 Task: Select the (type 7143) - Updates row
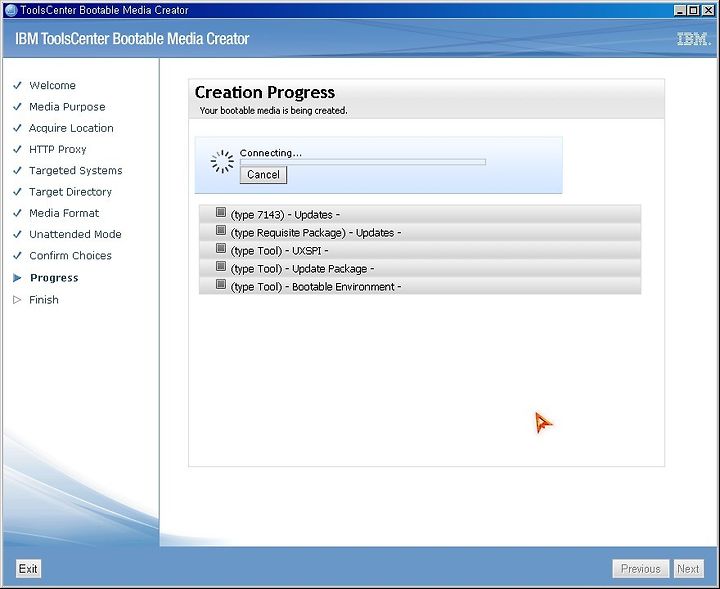[x=420, y=214]
